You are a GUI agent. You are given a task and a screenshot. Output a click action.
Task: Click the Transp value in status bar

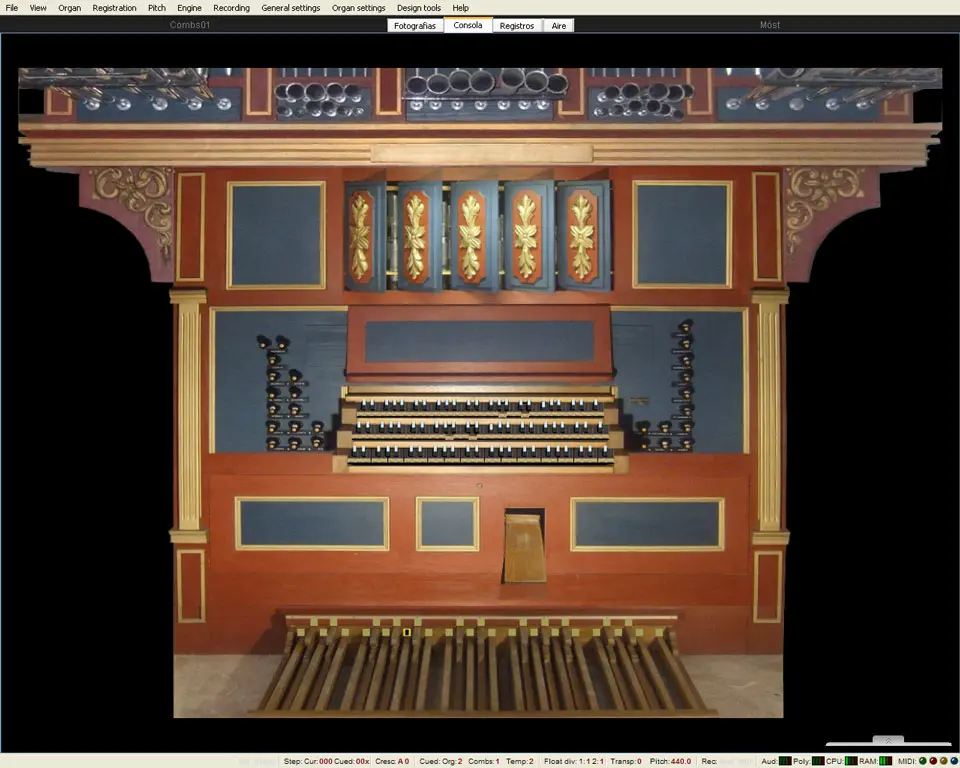[624, 761]
